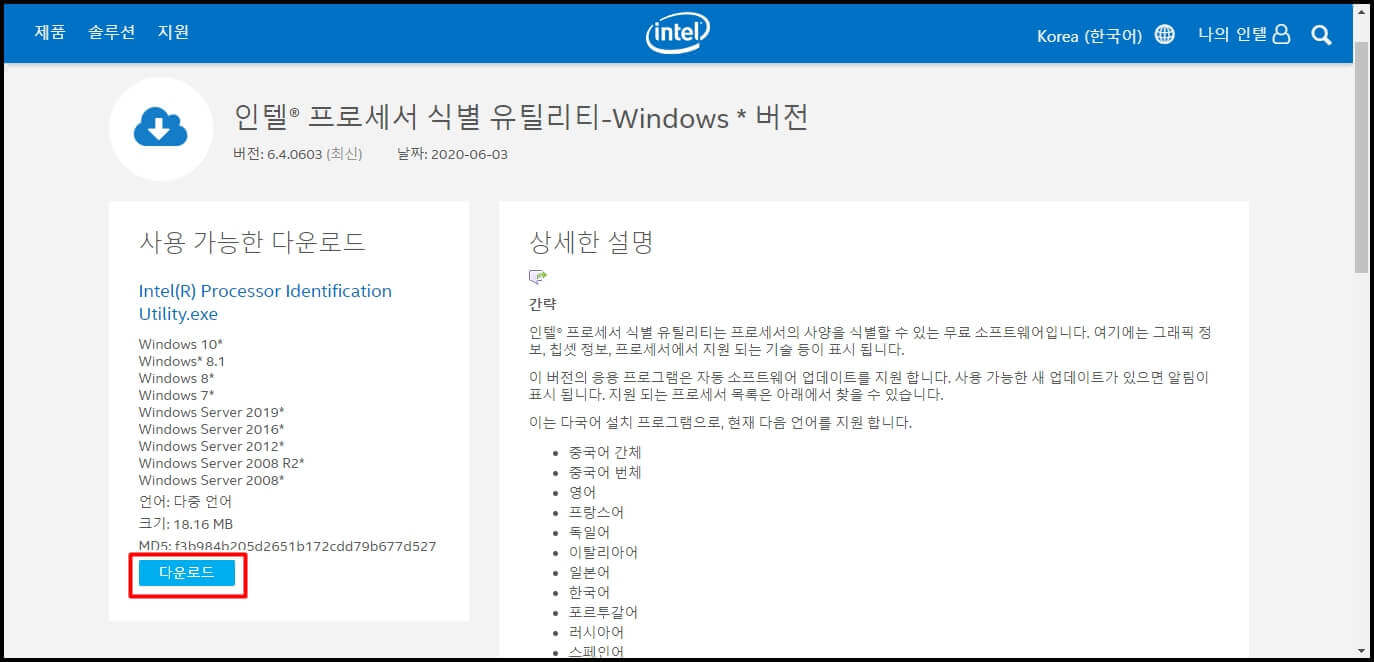Click 중국어 간체 list item
1374x662 pixels.
click(604, 452)
